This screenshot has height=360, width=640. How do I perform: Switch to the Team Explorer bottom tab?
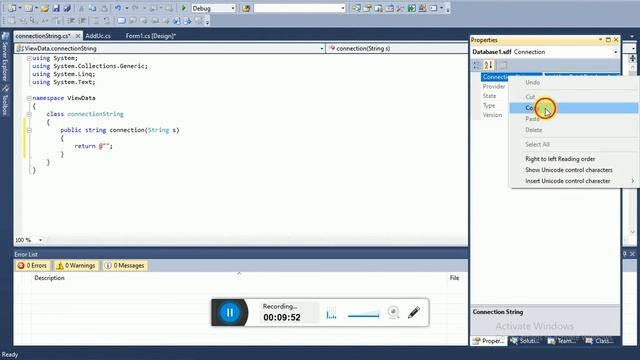point(562,340)
